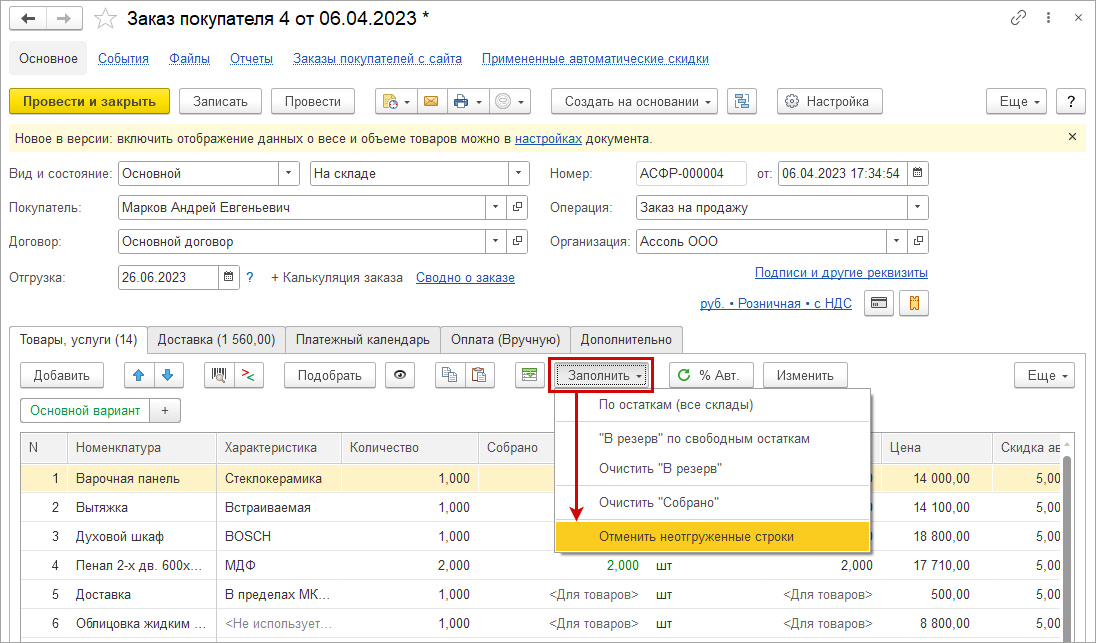Copy link to document via chain icon
This screenshot has width=1096, height=643.
(x=1018, y=18)
